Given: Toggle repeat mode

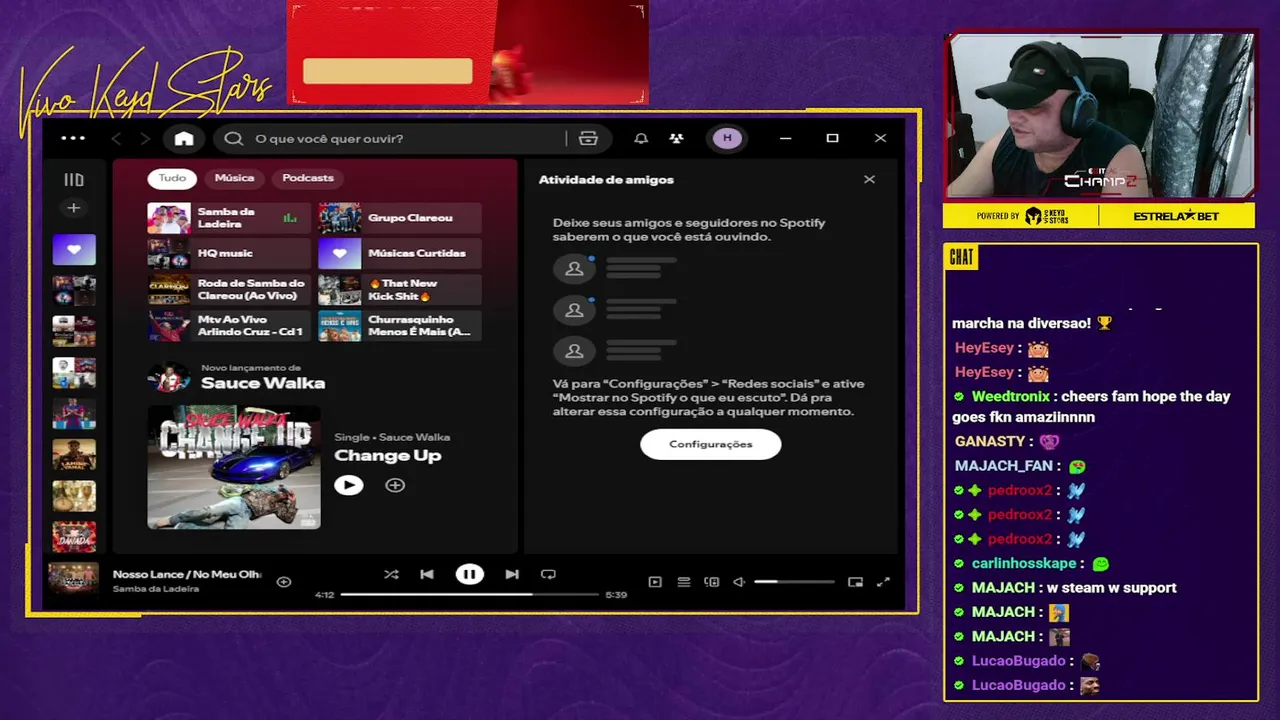Looking at the screenshot, I should (x=548, y=574).
